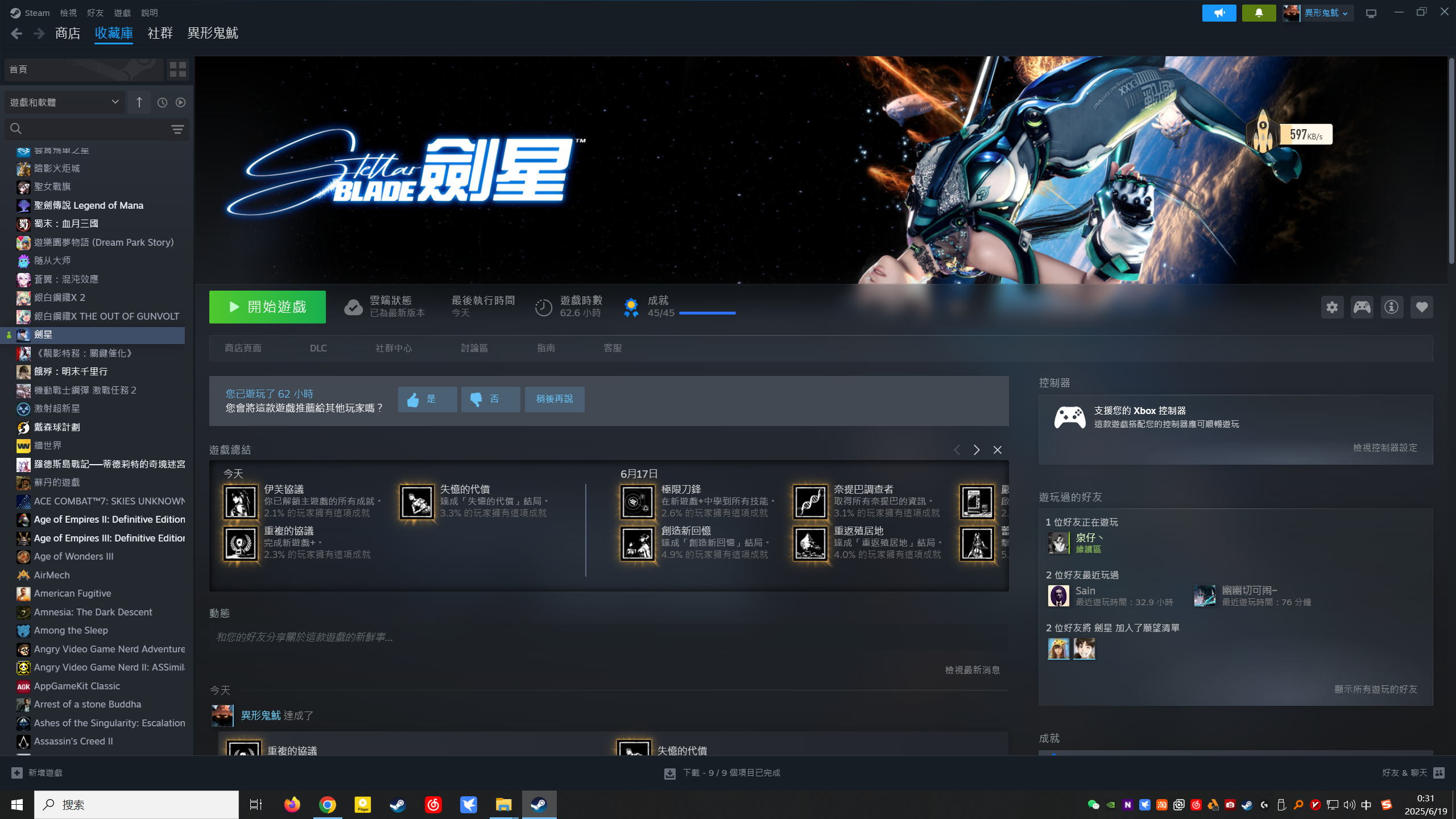Open the announcements megaphone button
Viewport: 1456px width, 819px height.
1219,13
